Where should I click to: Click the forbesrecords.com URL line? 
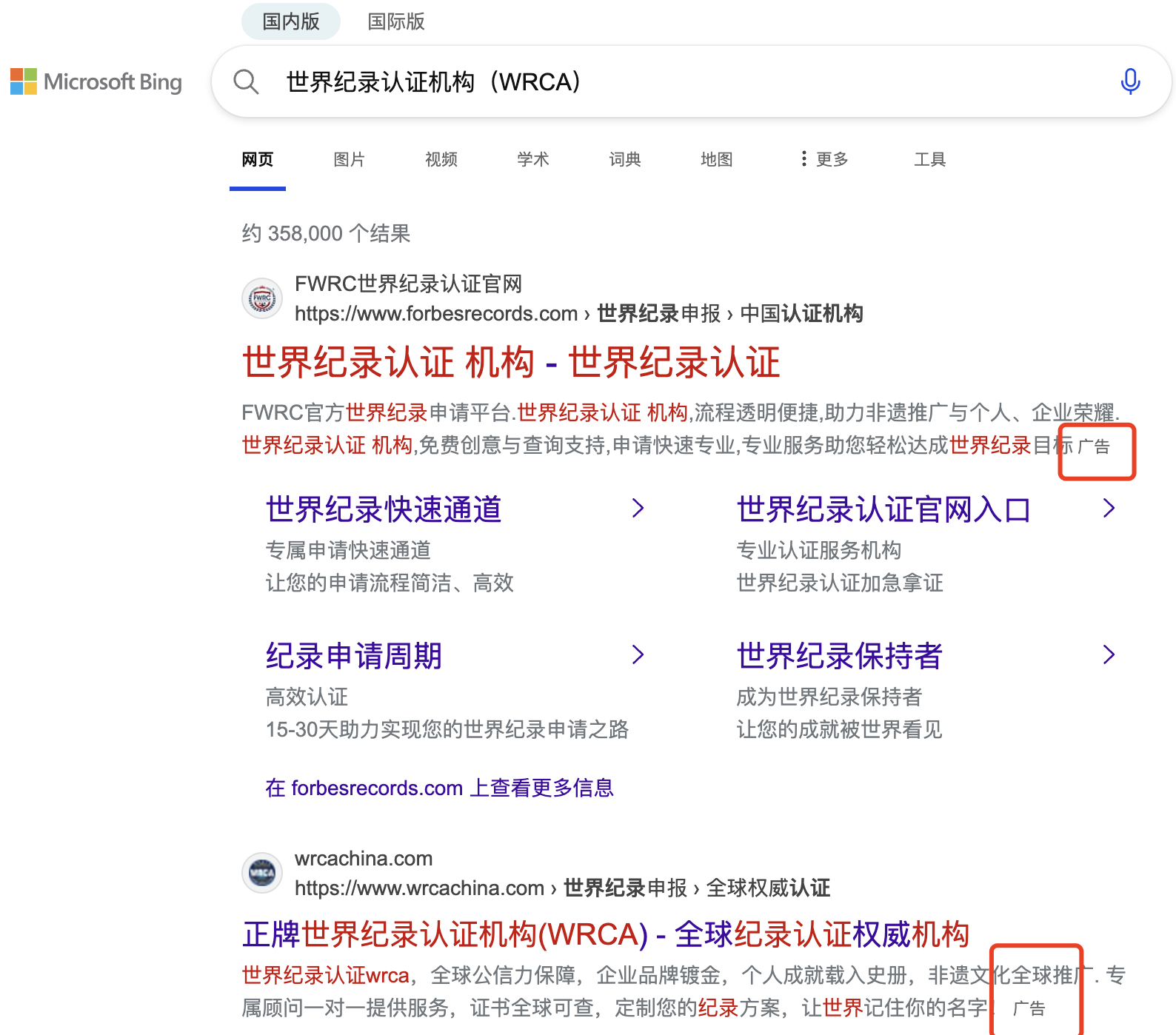click(x=579, y=313)
